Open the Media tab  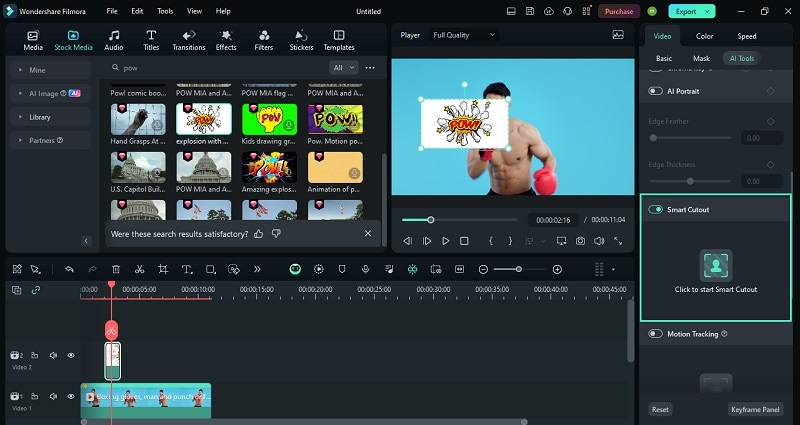(x=33, y=40)
